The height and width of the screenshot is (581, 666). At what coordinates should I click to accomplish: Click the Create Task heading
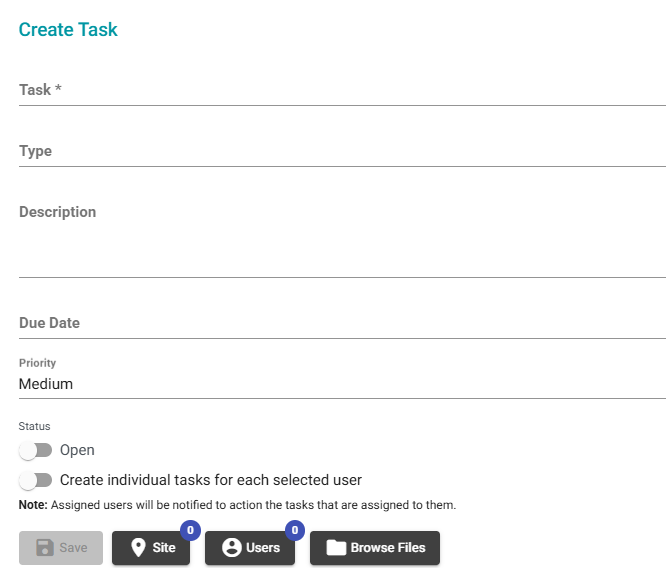68,30
